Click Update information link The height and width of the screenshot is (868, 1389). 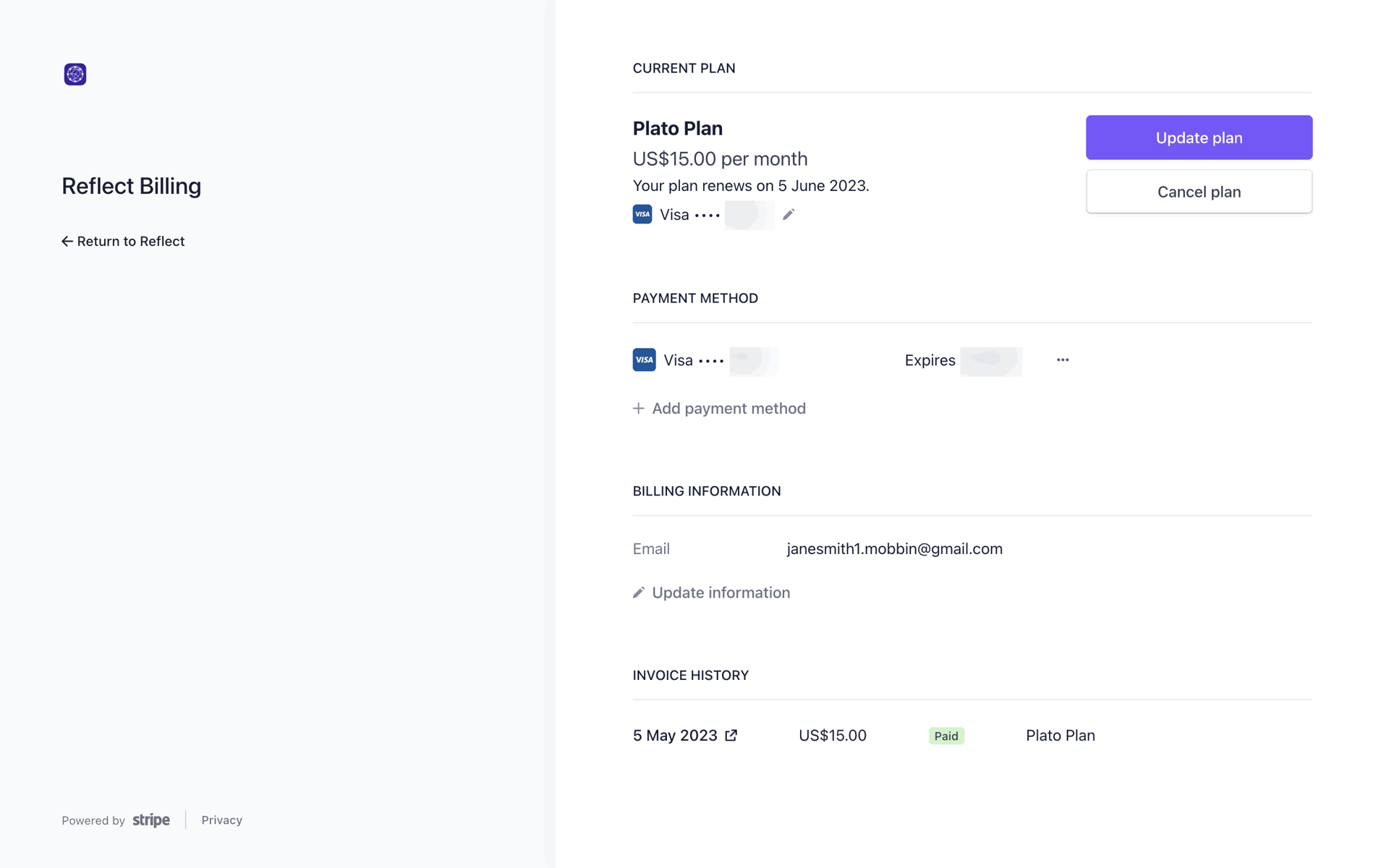711,592
